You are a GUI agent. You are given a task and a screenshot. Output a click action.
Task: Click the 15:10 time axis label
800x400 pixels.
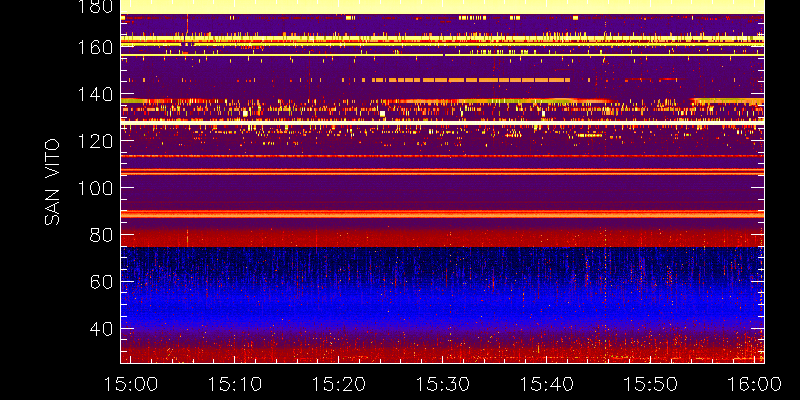(x=235, y=384)
